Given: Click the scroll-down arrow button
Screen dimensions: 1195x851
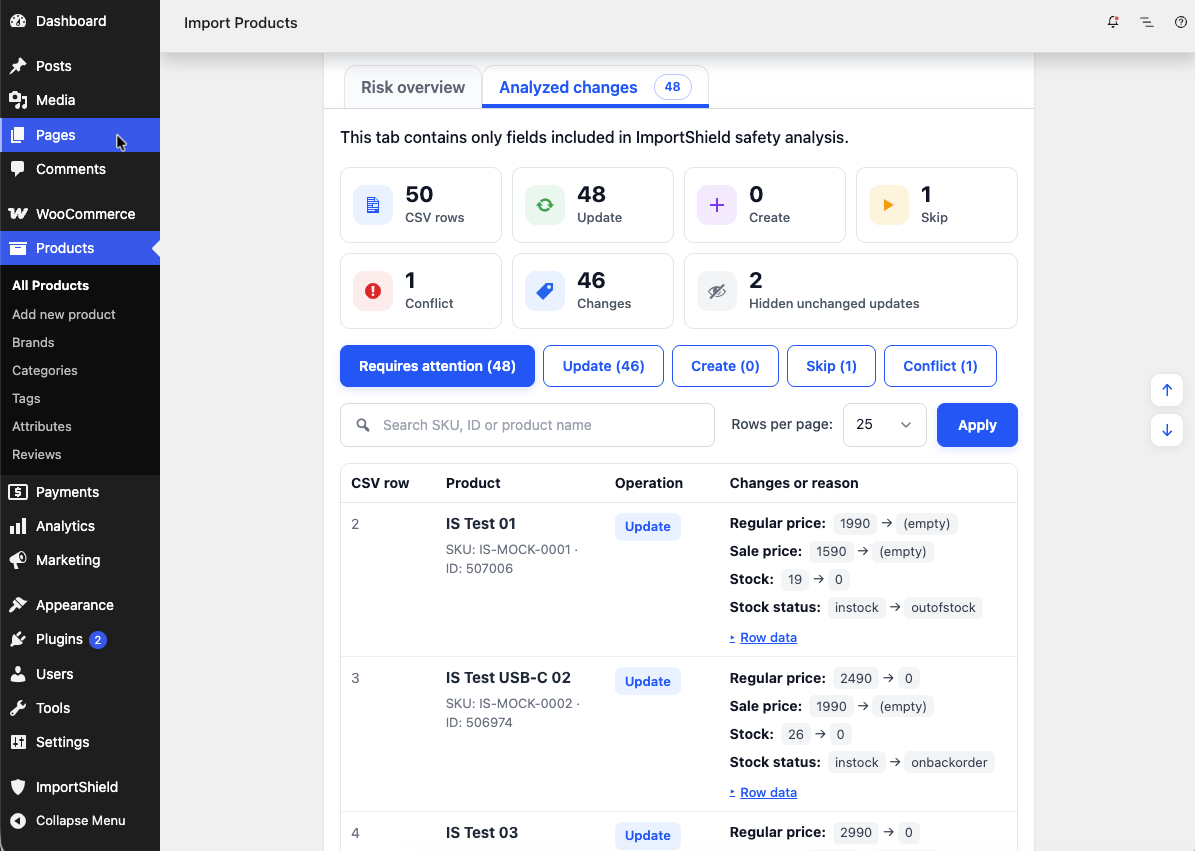Looking at the screenshot, I should [x=1167, y=430].
